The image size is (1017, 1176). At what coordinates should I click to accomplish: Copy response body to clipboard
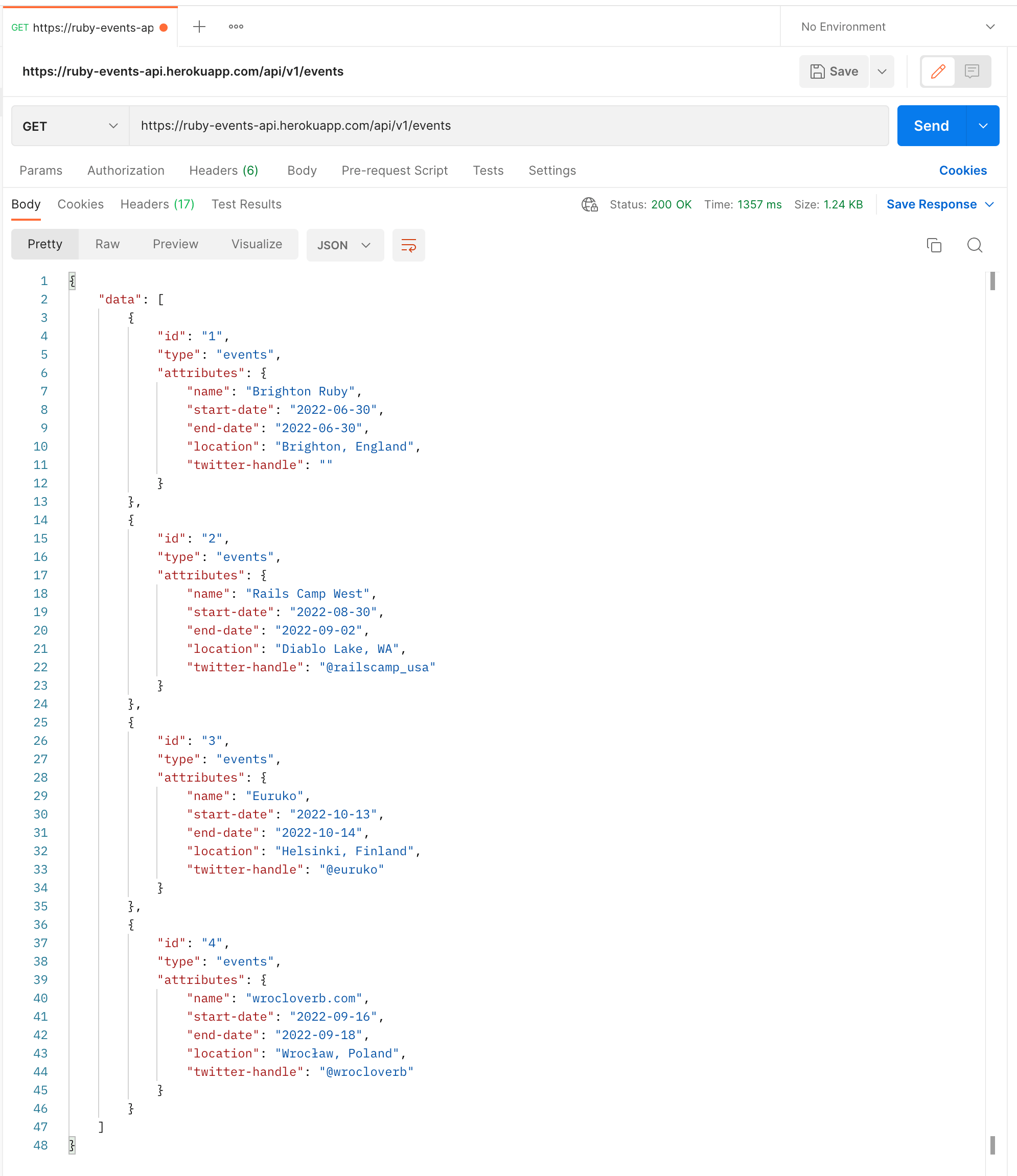coord(934,245)
